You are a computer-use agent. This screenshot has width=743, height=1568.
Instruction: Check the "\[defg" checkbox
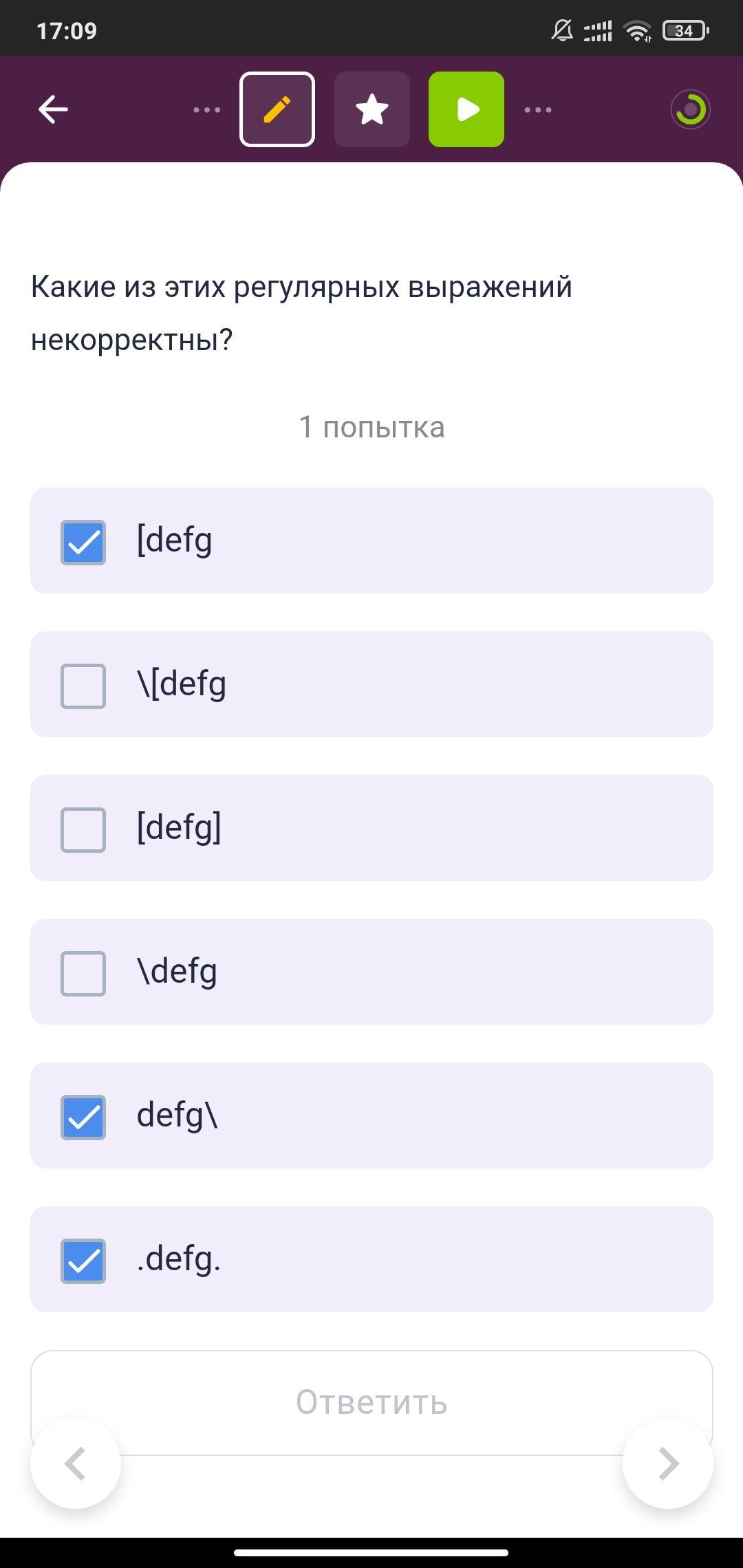point(83,686)
